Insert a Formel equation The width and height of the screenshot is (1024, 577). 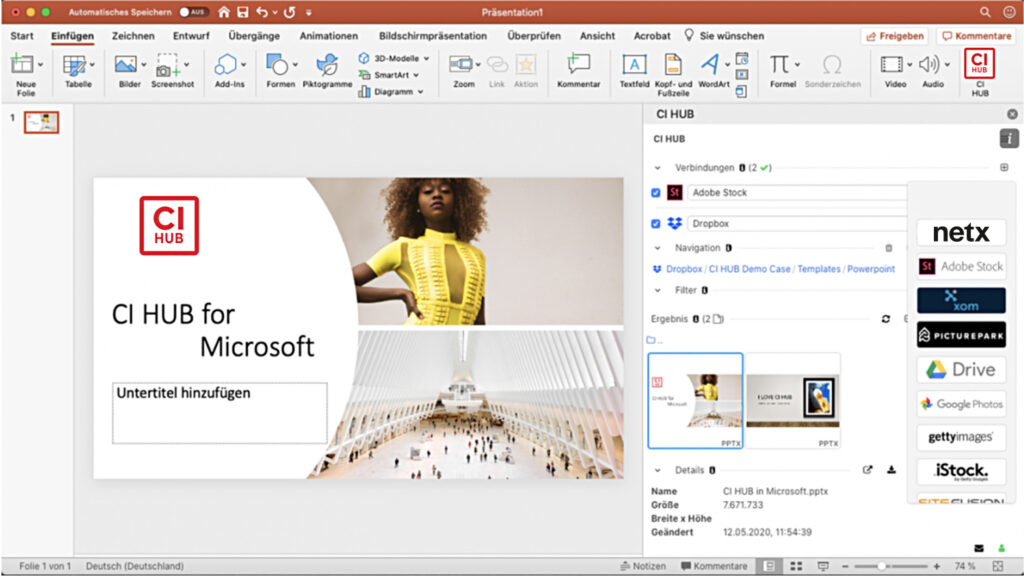(779, 65)
